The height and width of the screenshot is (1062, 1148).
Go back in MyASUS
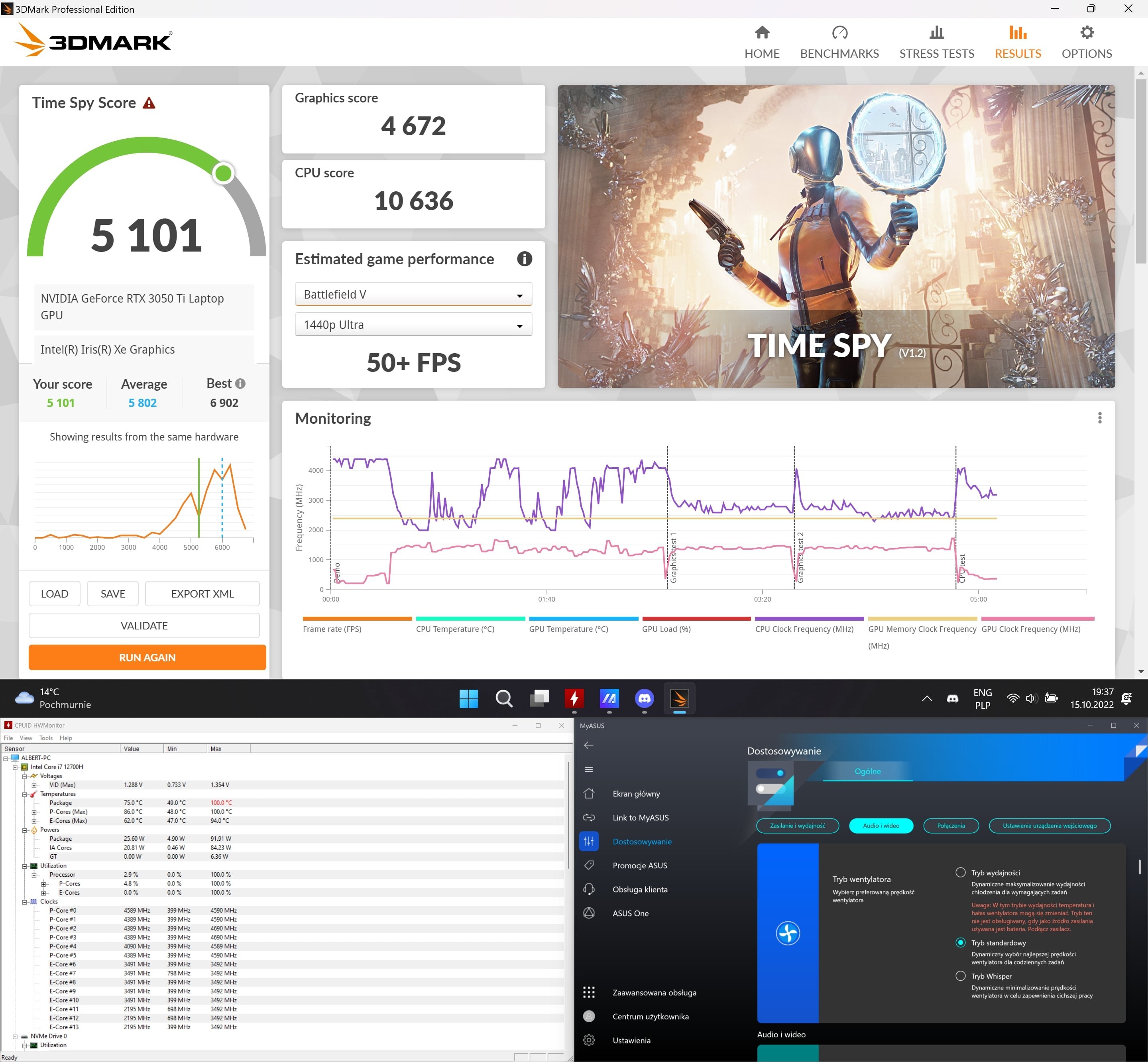(588, 745)
